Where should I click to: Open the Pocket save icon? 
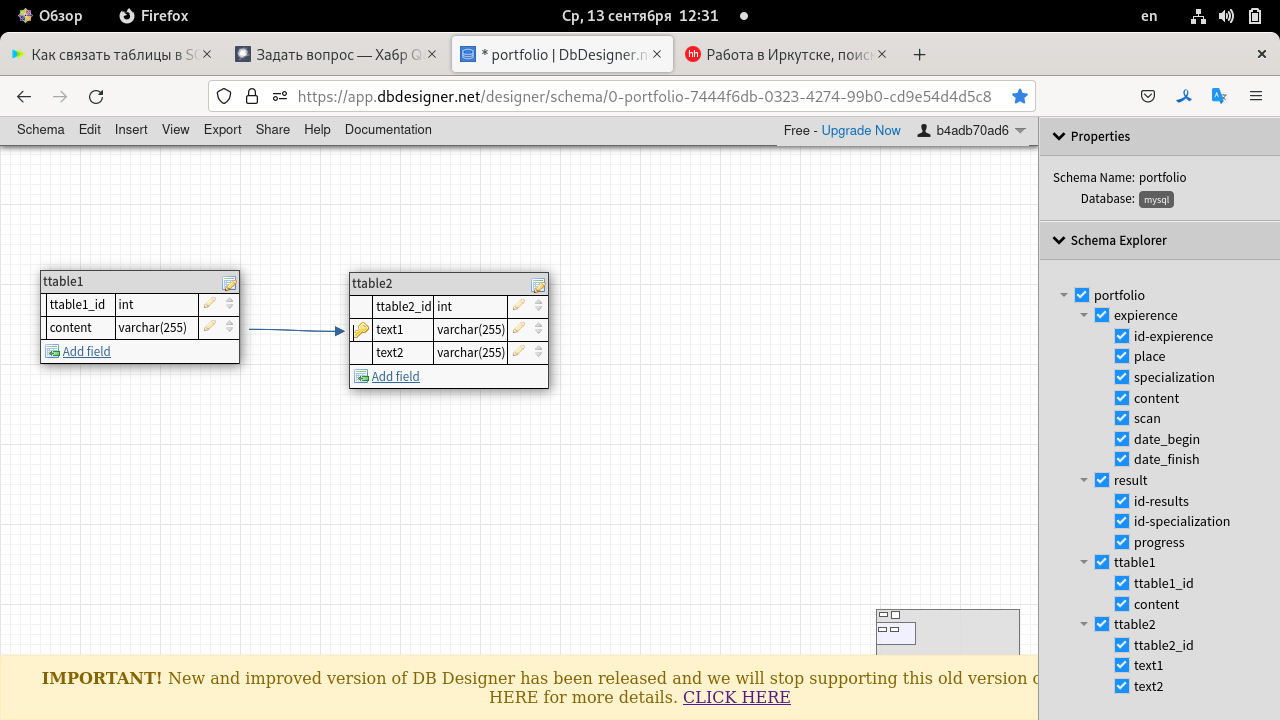point(1148,96)
